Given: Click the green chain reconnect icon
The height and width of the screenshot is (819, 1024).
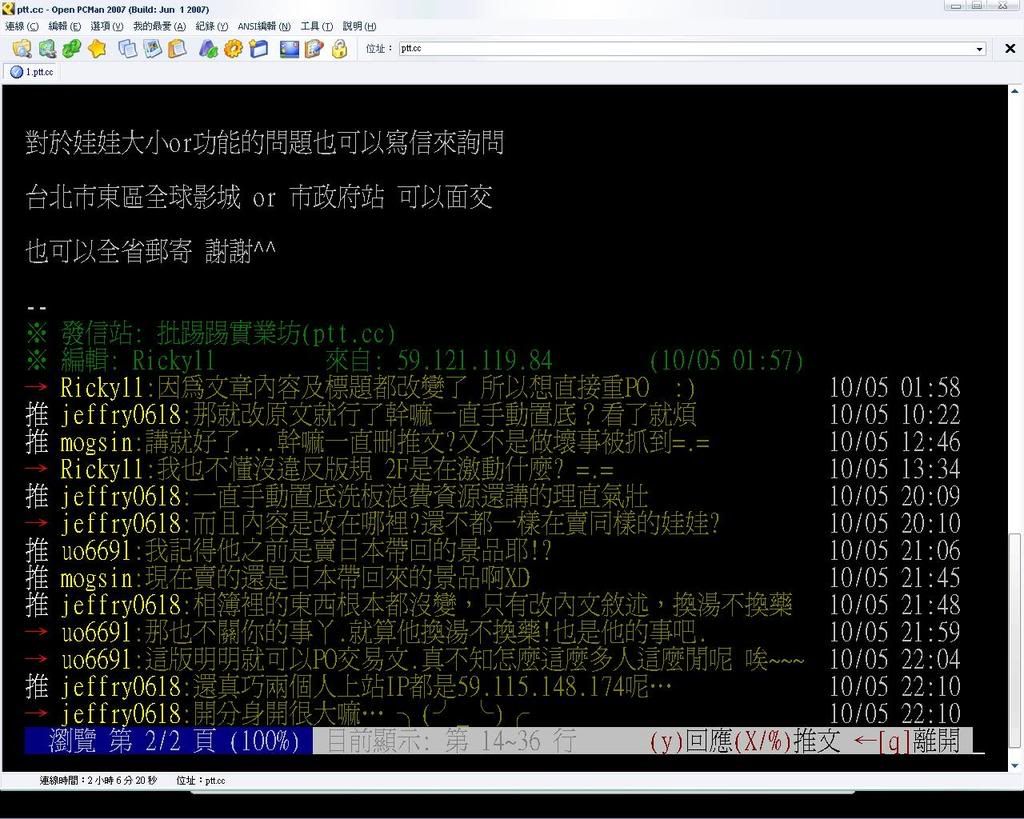Looking at the screenshot, I should coord(71,48).
